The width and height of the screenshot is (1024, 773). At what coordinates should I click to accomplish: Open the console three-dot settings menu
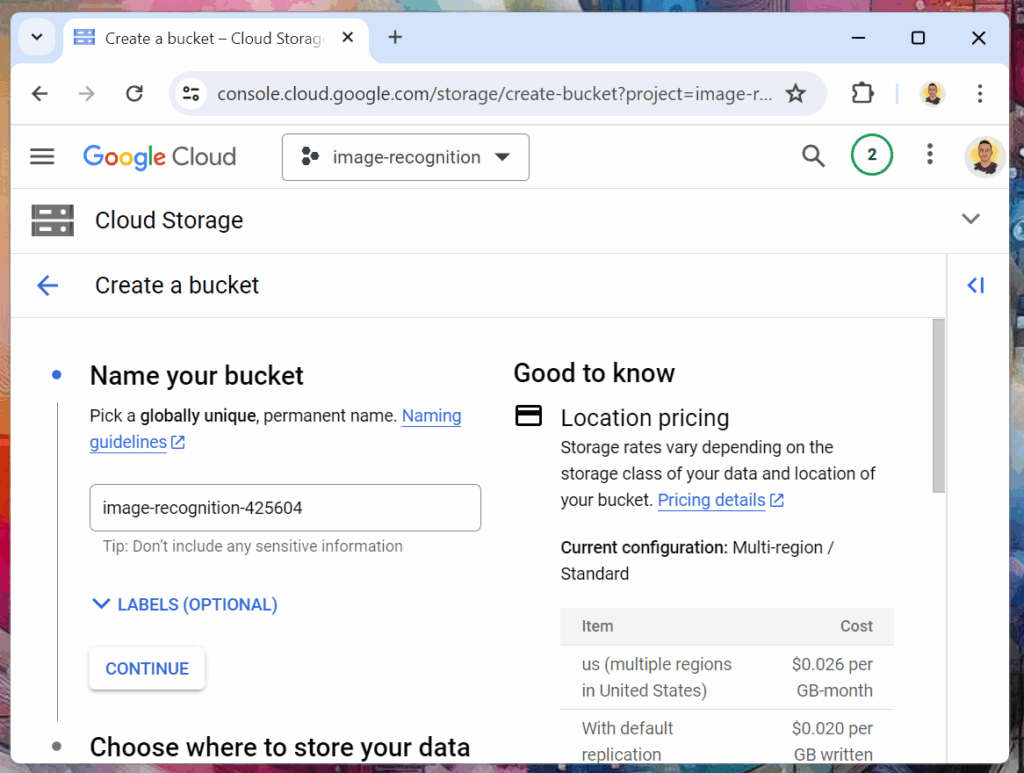[x=929, y=155]
